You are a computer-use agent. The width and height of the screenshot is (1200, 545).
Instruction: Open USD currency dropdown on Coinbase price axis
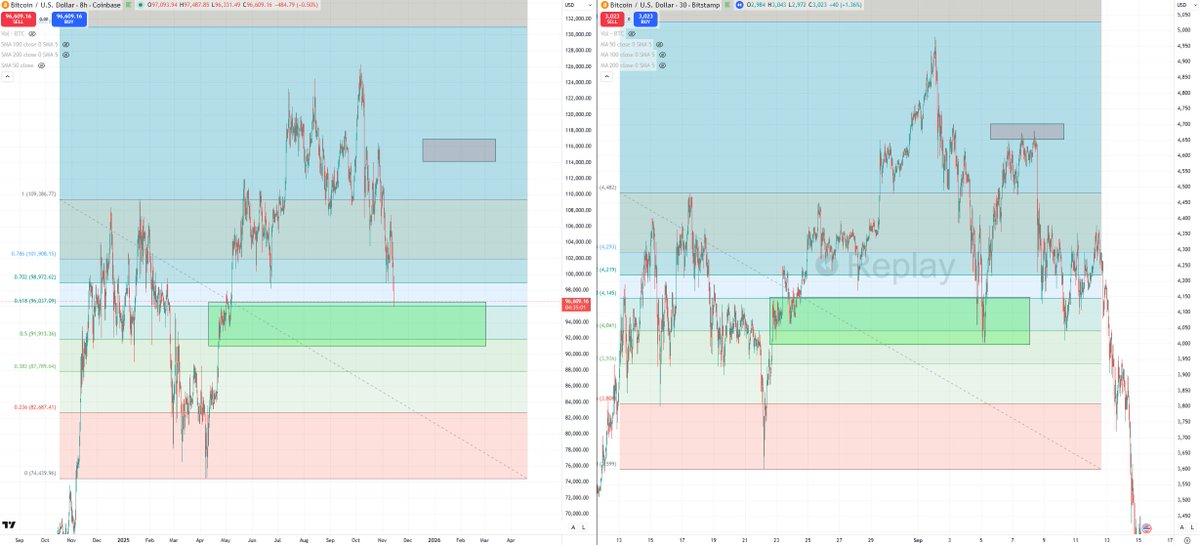[577, 5]
